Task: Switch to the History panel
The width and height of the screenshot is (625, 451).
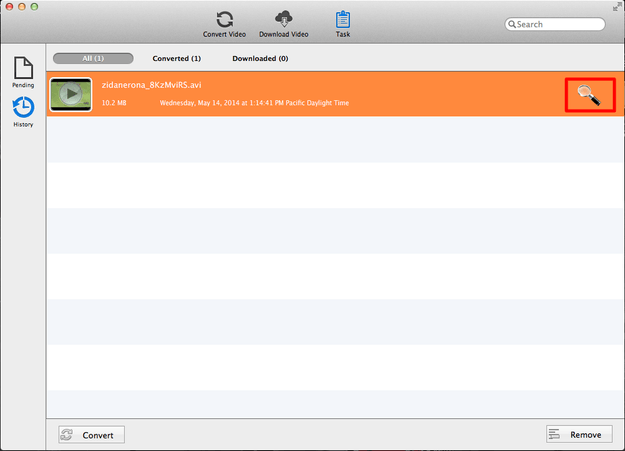Action: (23, 112)
